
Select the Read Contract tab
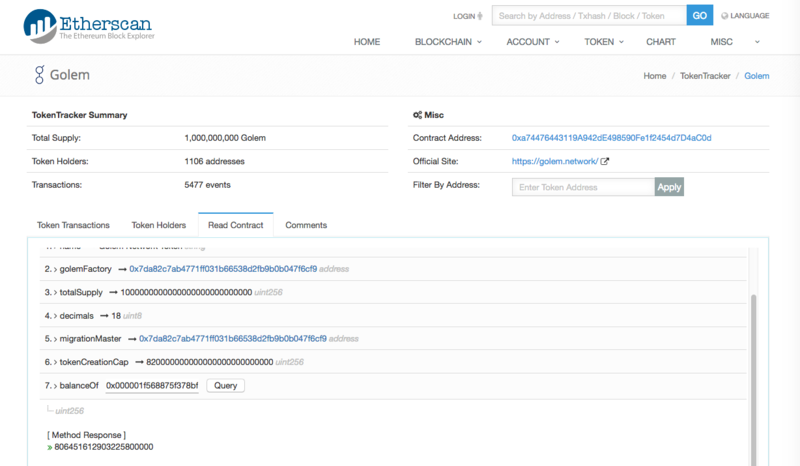236,225
